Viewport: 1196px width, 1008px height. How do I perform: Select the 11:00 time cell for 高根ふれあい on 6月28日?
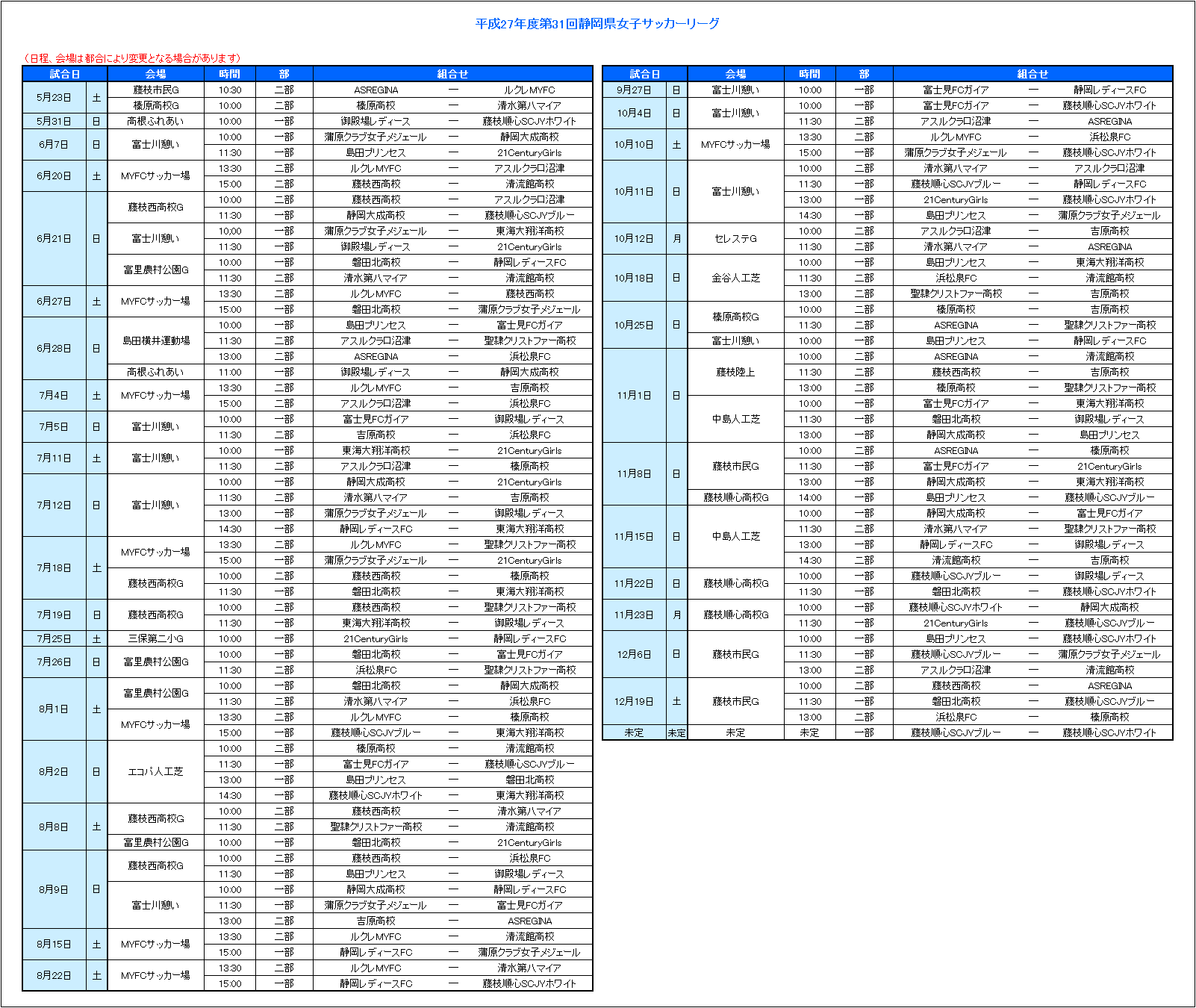tap(230, 373)
